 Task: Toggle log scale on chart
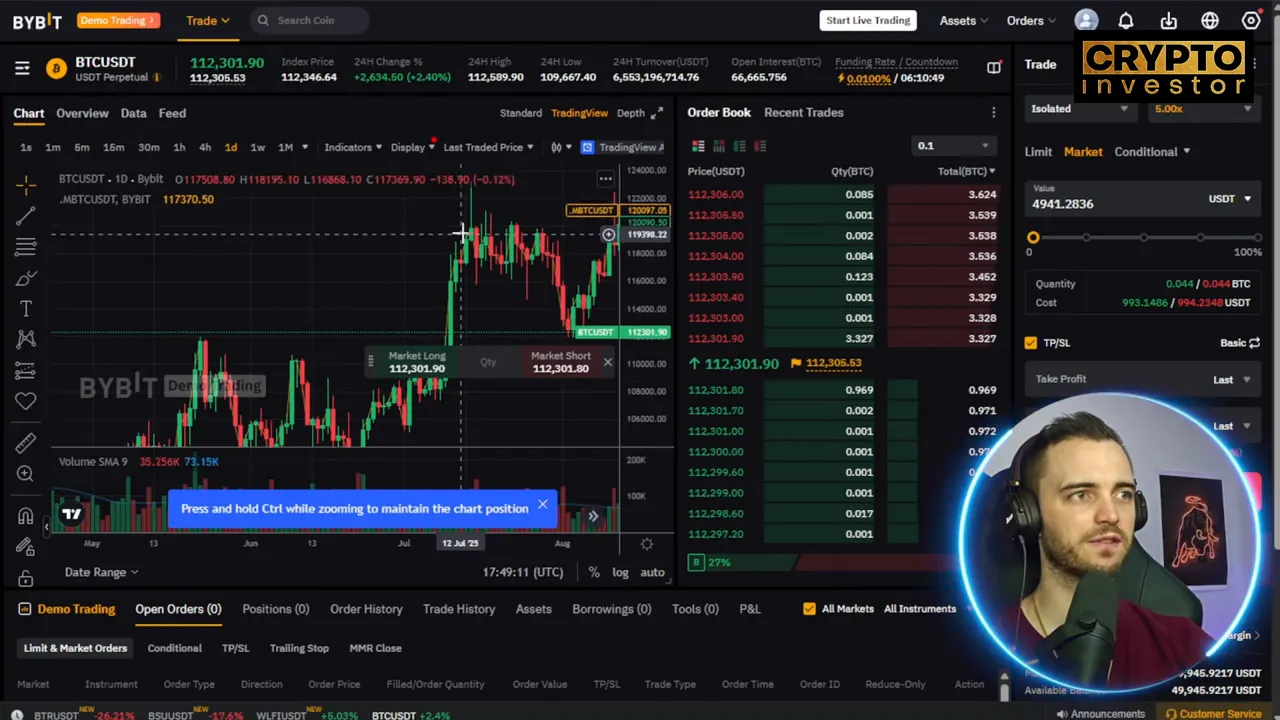pyautogui.click(x=620, y=572)
